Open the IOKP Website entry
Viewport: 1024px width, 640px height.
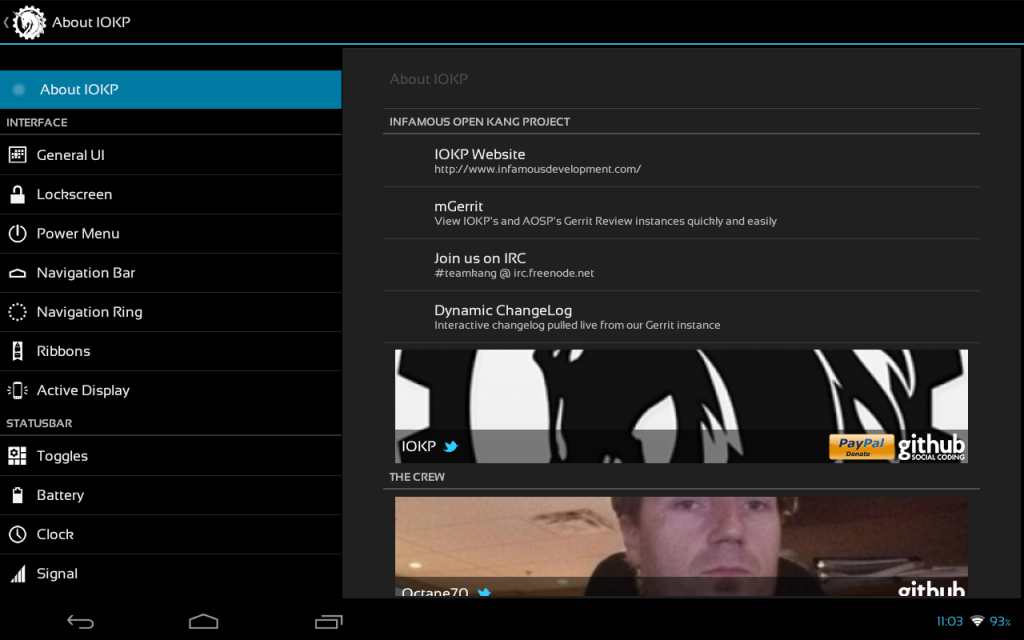click(681, 161)
